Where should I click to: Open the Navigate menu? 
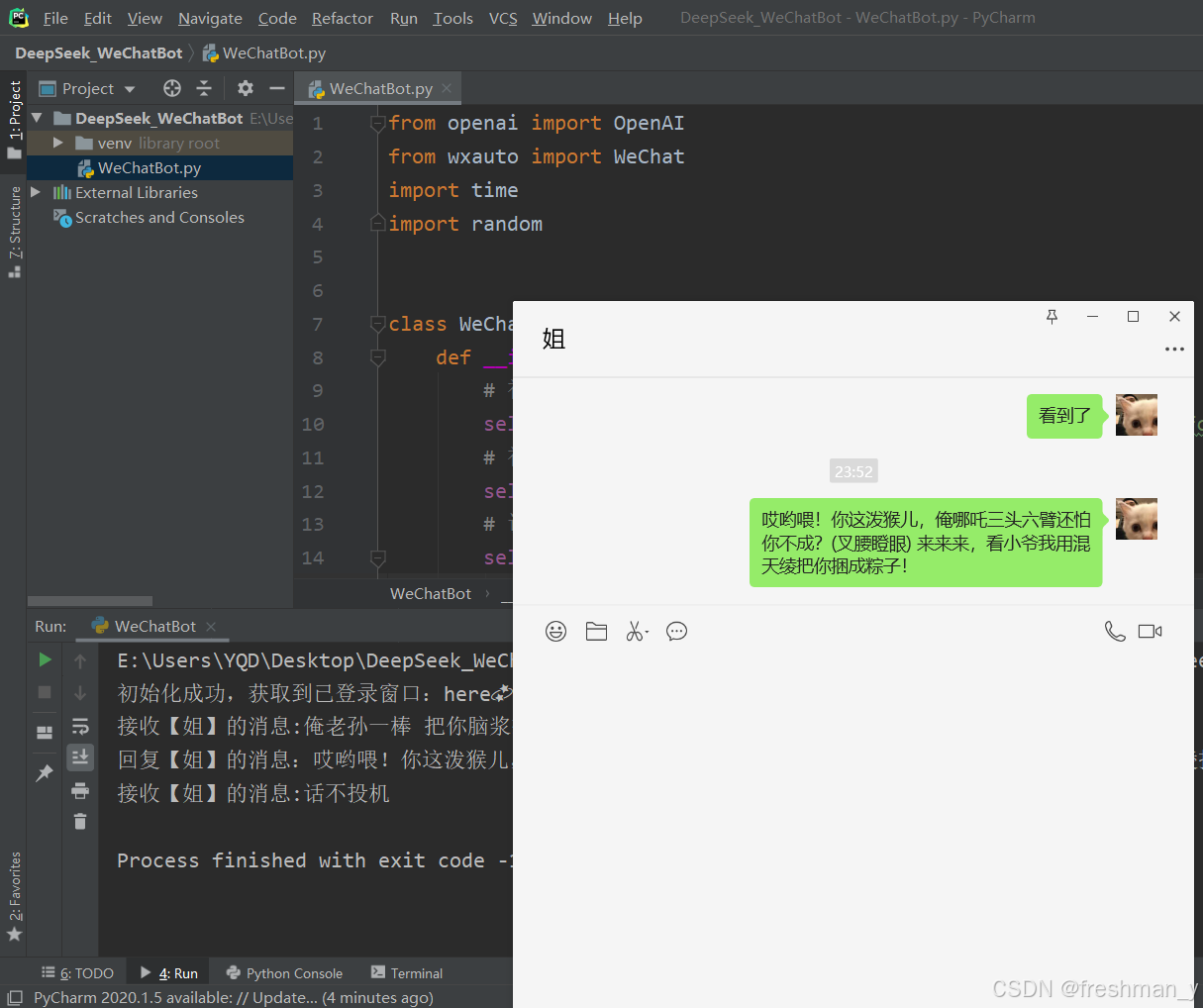210,18
